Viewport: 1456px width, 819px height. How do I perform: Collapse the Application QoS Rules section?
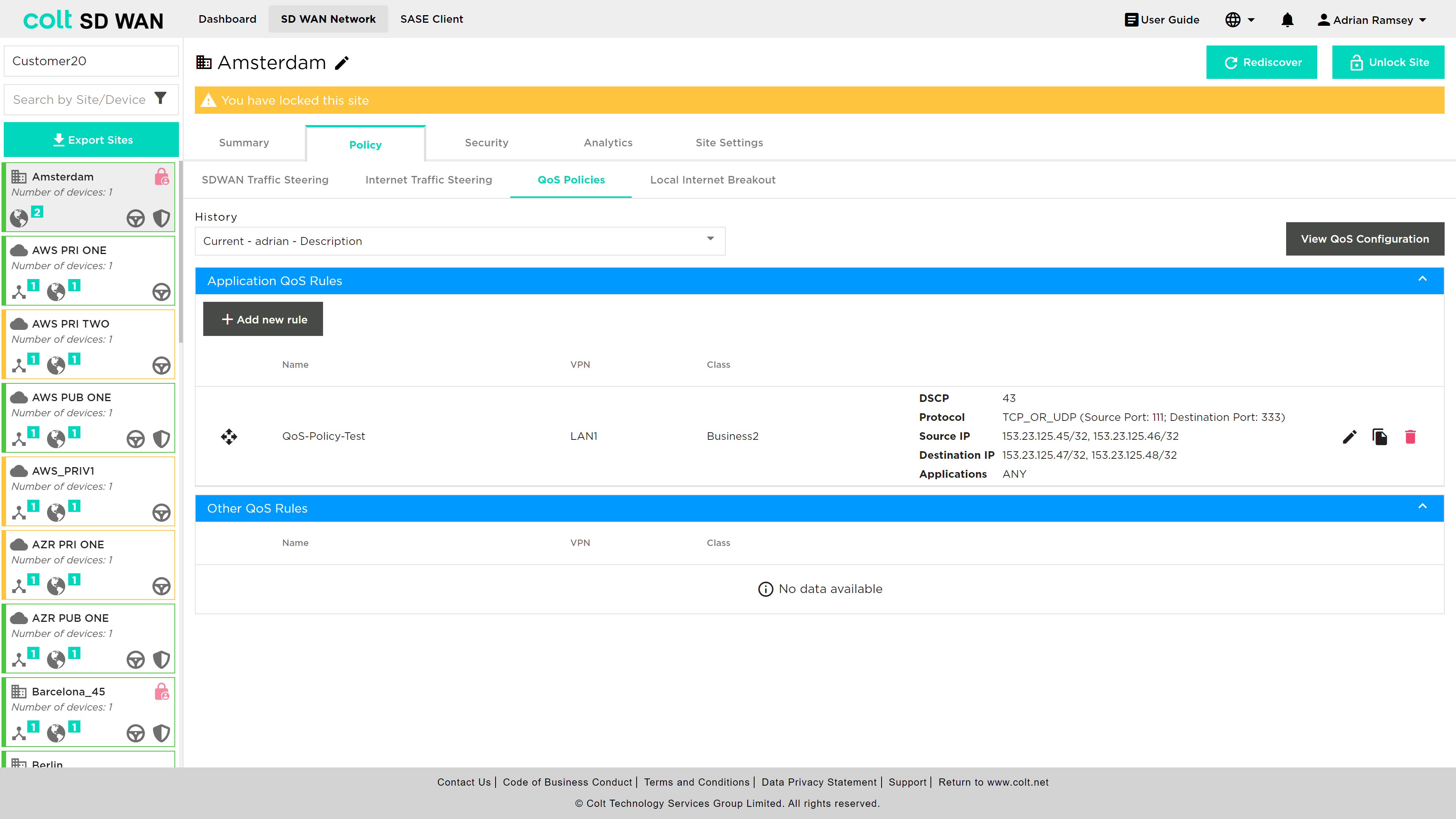point(1422,279)
